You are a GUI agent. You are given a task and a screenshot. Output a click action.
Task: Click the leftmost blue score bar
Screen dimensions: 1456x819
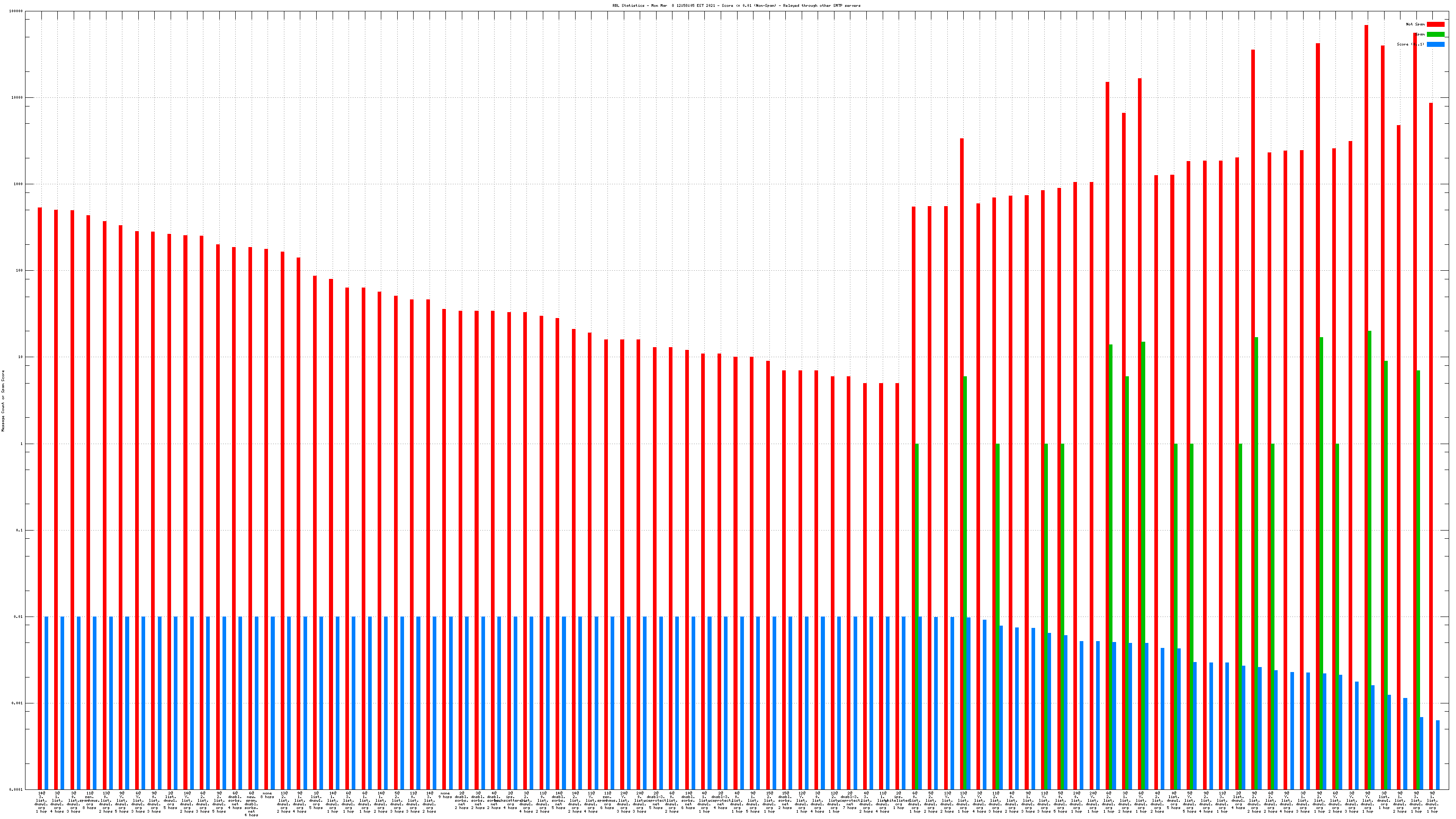click(x=46, y=703)
